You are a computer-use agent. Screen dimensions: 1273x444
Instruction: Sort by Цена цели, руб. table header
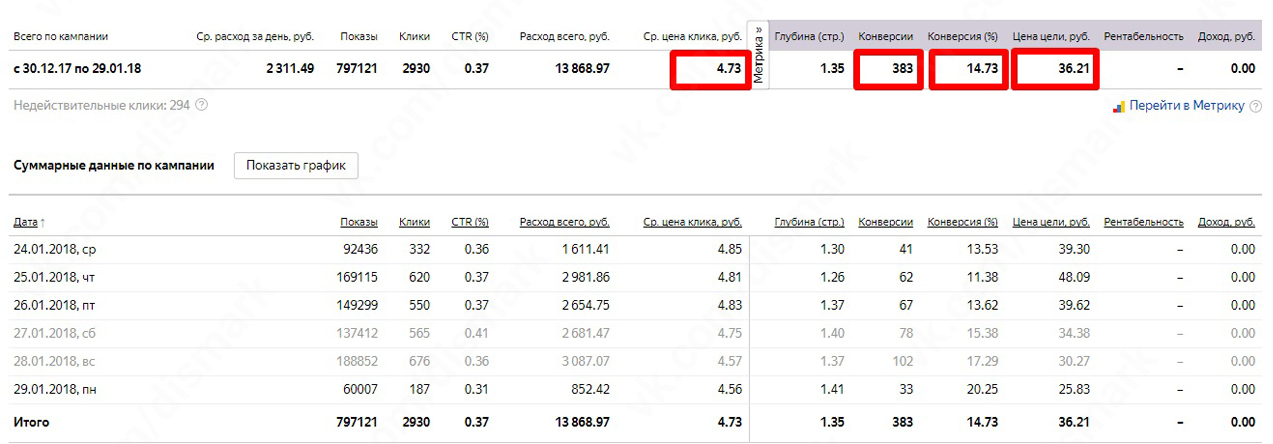1051,222
